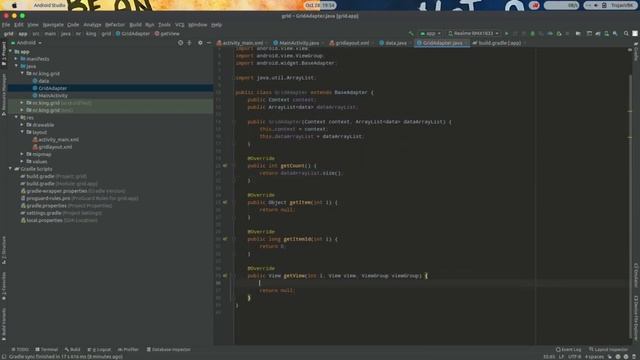The height and width of the screenshot is (360, 640).
Task: Hide the Project panel with minus icon
Action: [x=209, y=42]
